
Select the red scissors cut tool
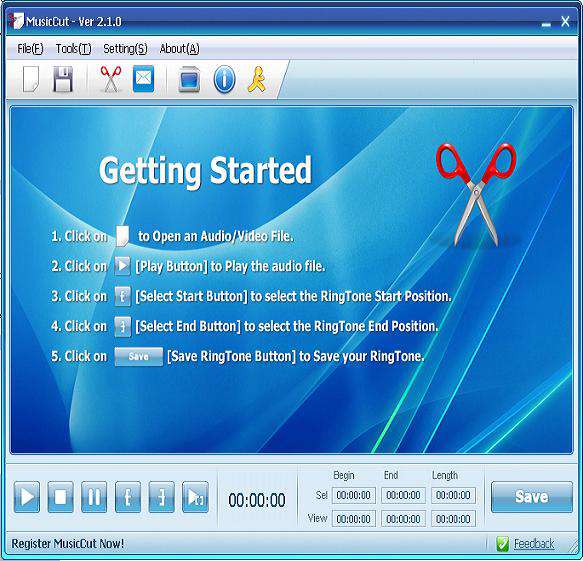111,79
